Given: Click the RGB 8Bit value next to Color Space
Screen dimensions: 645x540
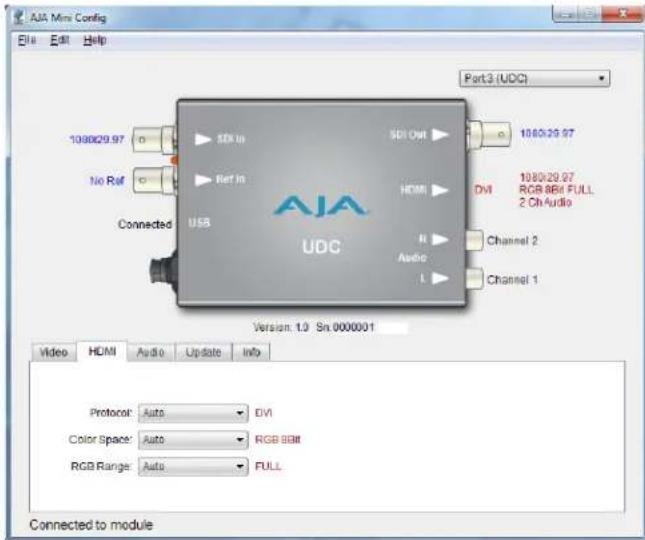Looking at the screenshot, I should point(278,440).
